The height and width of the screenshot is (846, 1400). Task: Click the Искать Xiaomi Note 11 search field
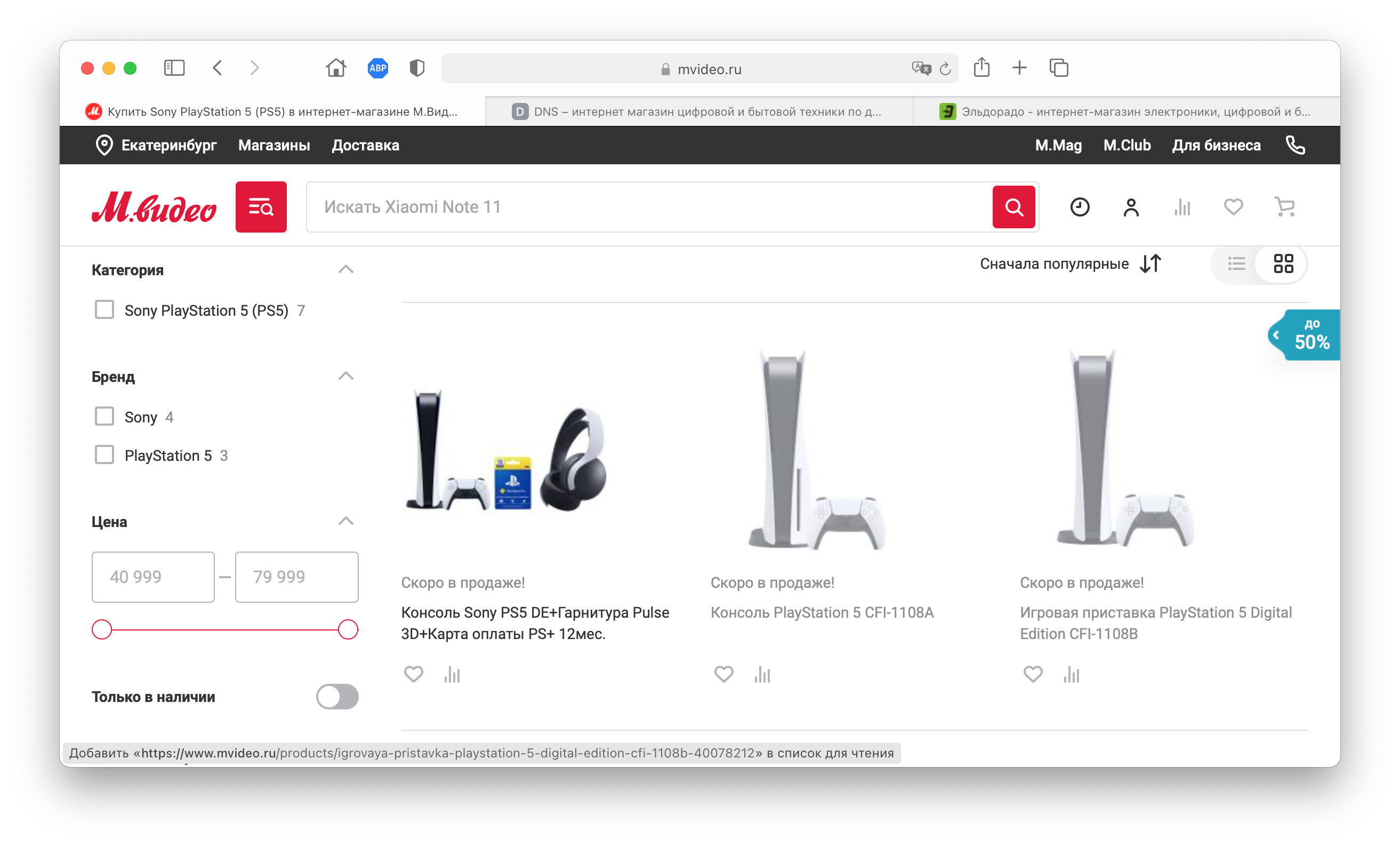coord(649,207)
